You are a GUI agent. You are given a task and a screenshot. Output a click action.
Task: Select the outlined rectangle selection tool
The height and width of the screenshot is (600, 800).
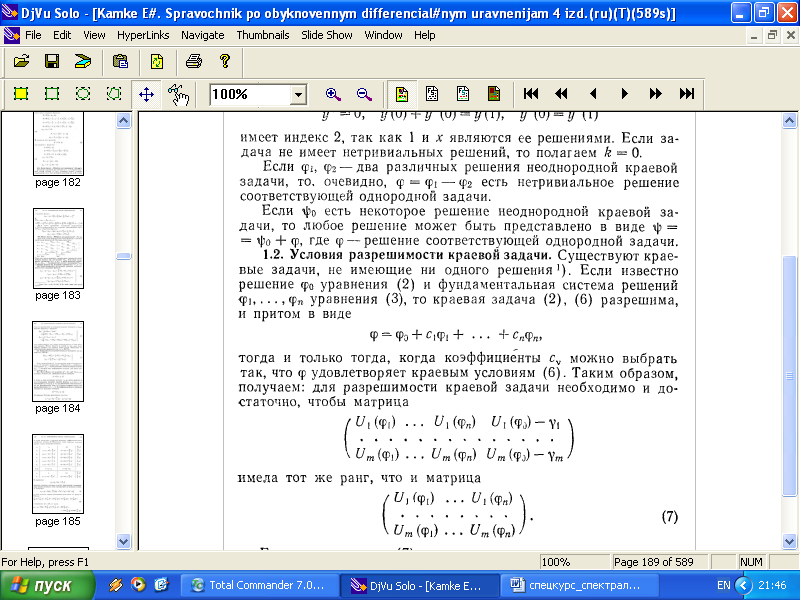(x=52, y=94)
